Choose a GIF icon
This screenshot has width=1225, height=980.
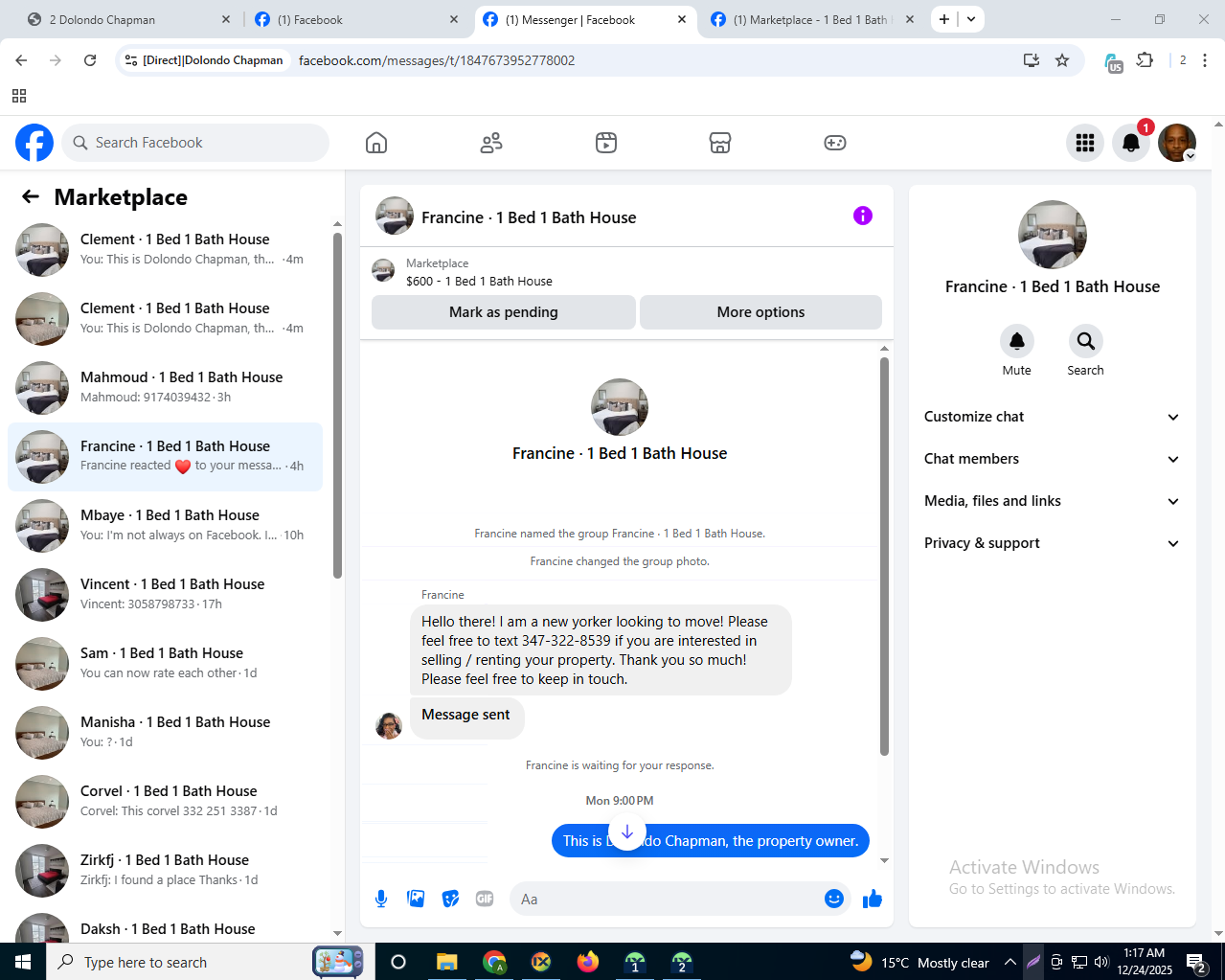point(485,899)
